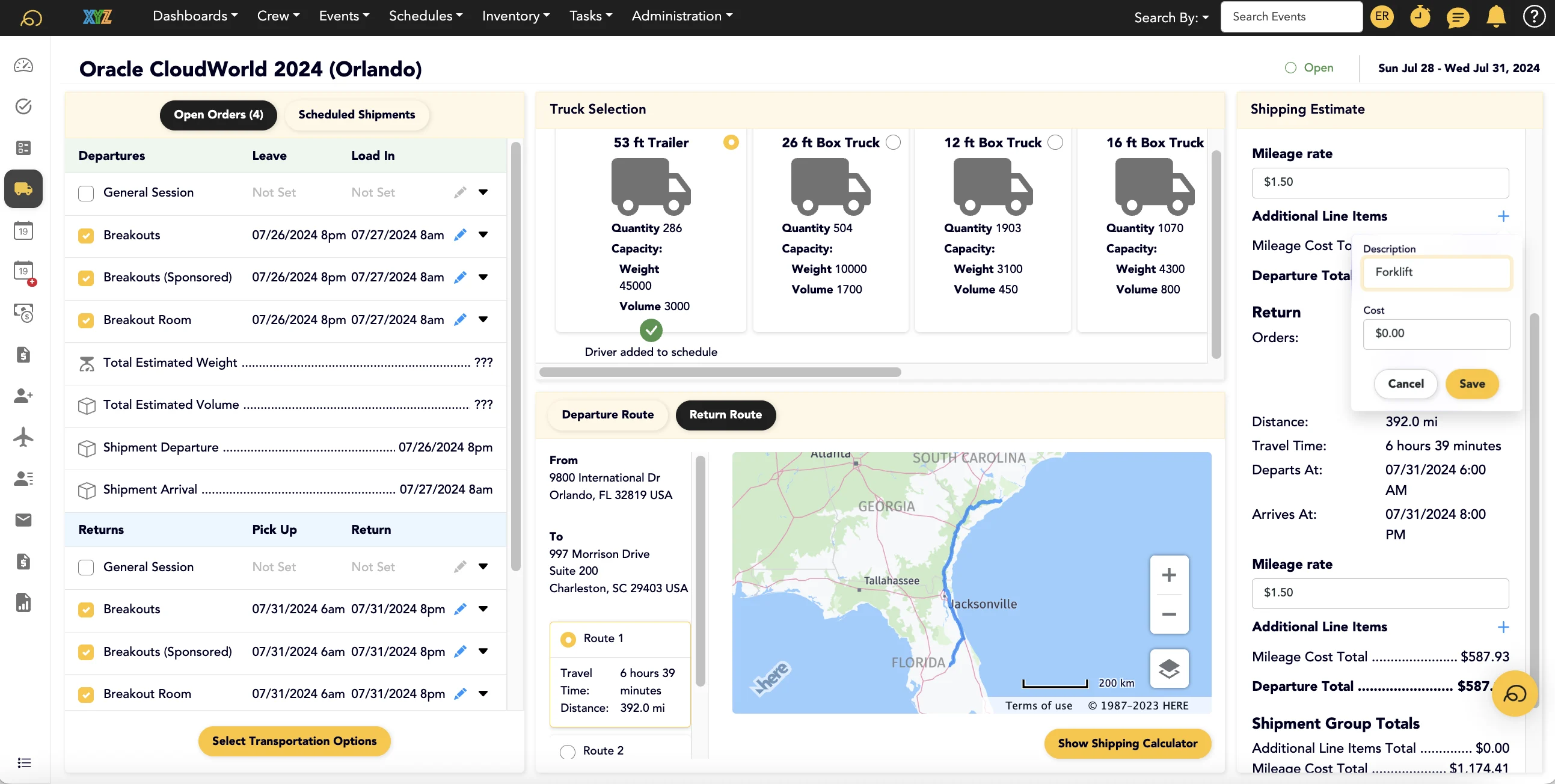The height and width of the screenshot is (784, 1555).
Task: Click the envelope mail sidebar icon
Action: coord(23,519)
